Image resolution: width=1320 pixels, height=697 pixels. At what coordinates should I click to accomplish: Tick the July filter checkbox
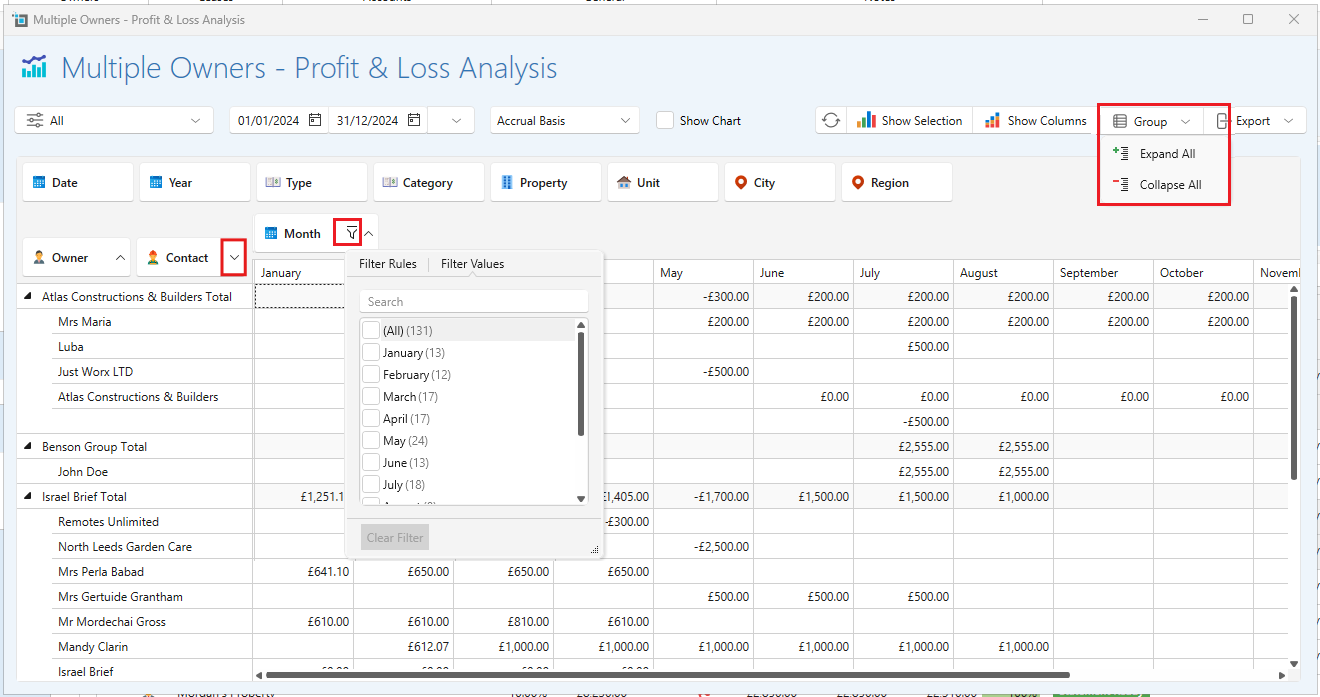pyautogui.click(x=371, y=484)
